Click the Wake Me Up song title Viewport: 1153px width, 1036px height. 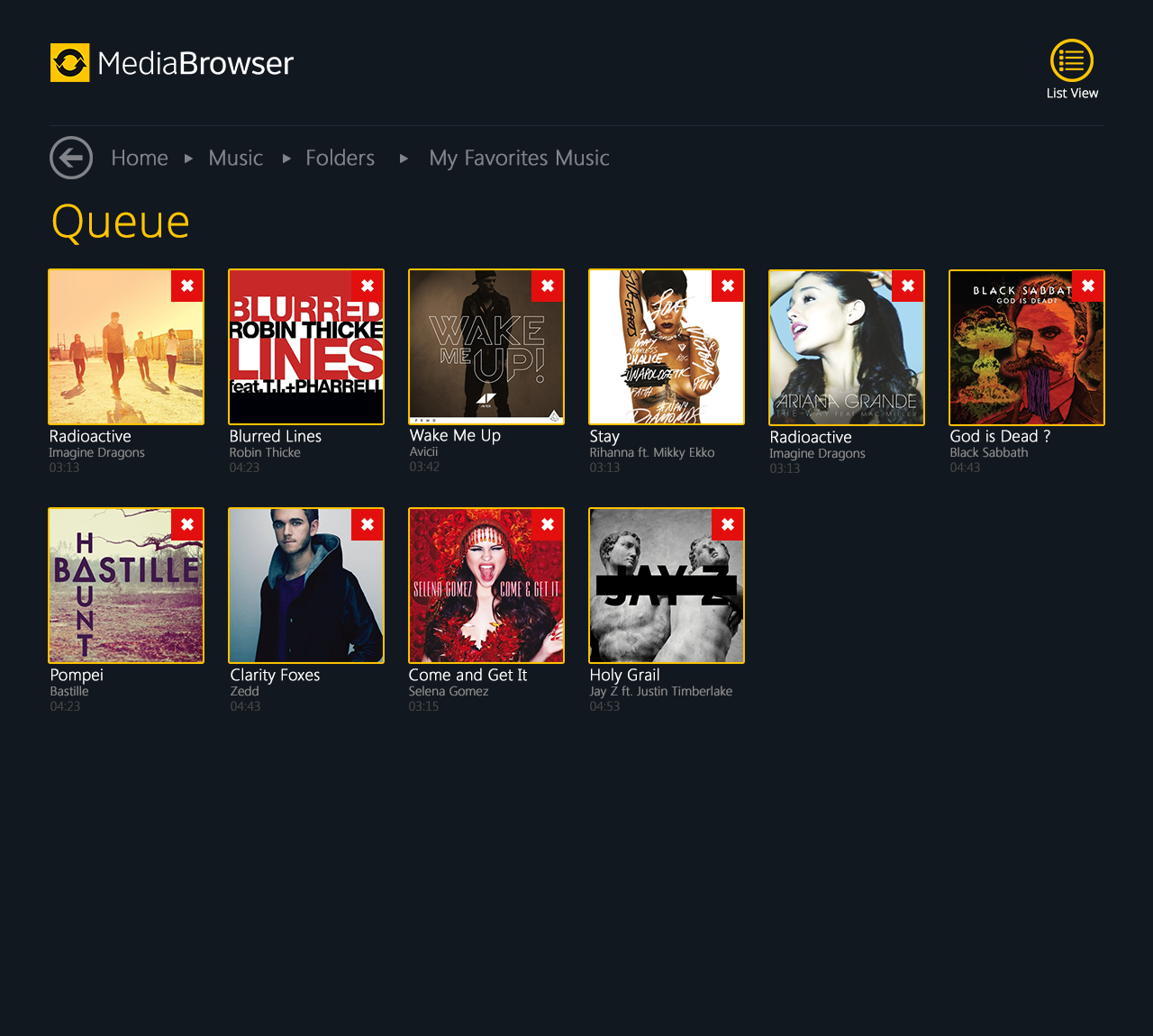coord(455,435)
